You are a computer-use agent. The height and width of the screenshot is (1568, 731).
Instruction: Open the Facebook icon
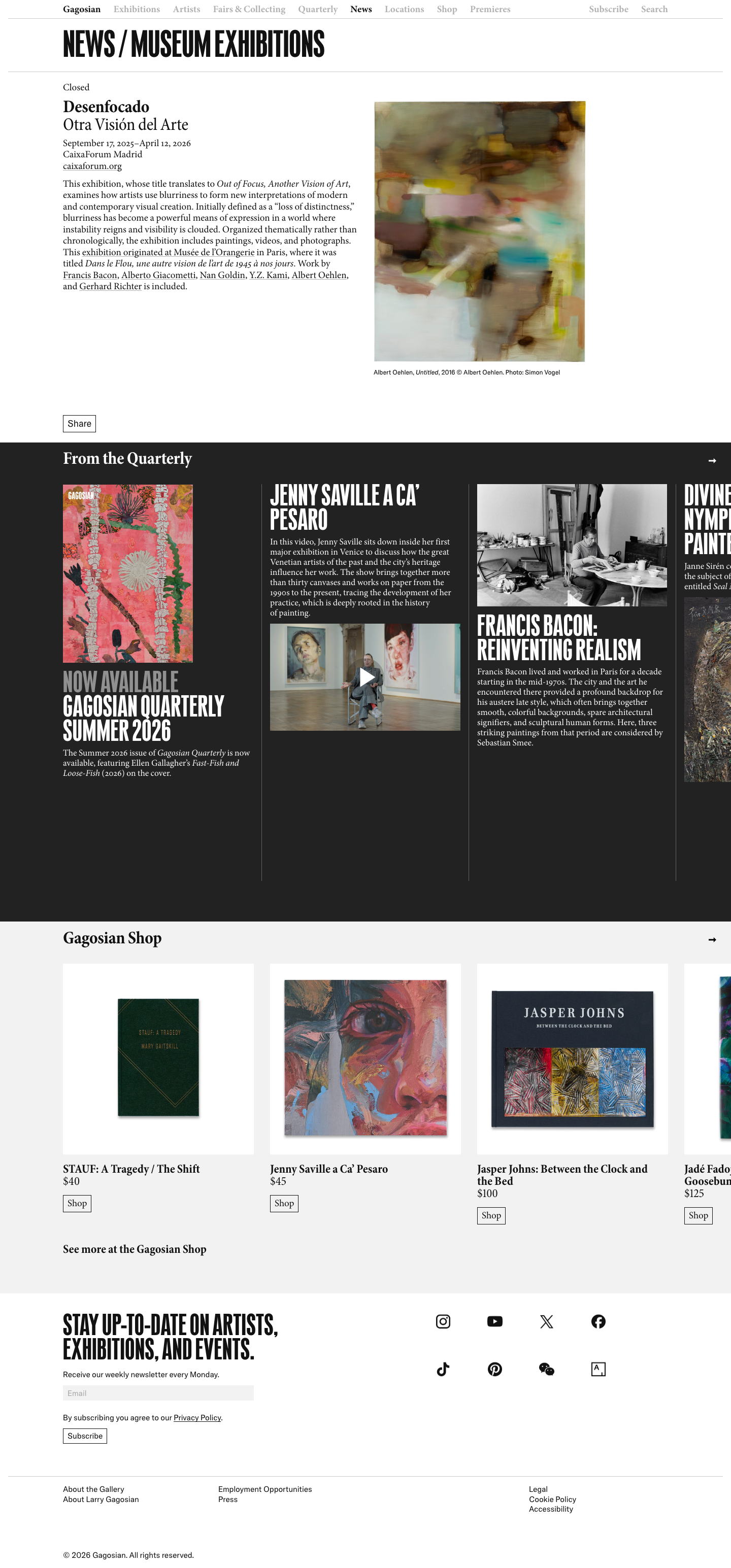[x=598, y=1321]
